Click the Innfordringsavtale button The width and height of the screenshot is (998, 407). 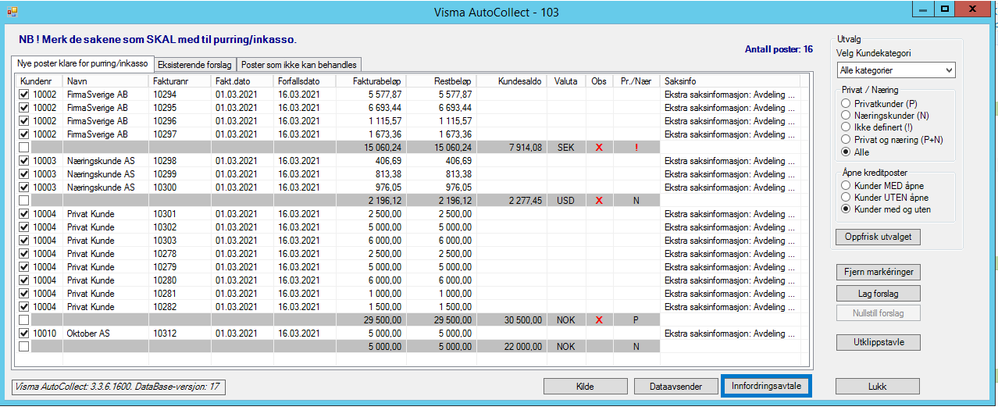point(767,386)
